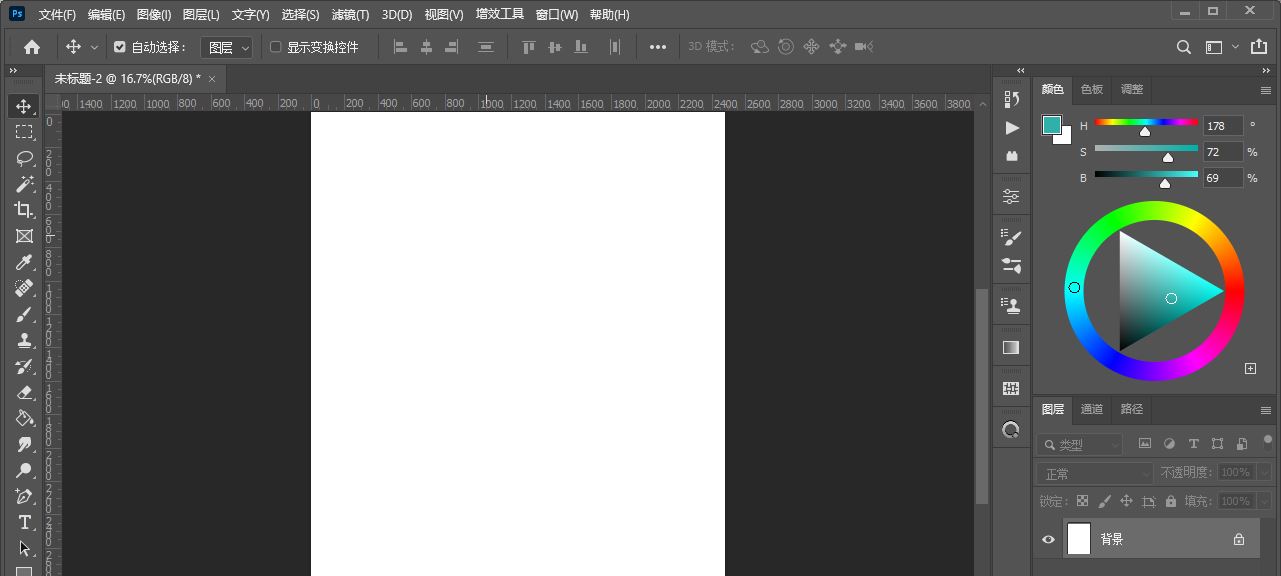Open the 滤镜(T) menu
This screenshot has width=1281, height=576.
[350, 15]
